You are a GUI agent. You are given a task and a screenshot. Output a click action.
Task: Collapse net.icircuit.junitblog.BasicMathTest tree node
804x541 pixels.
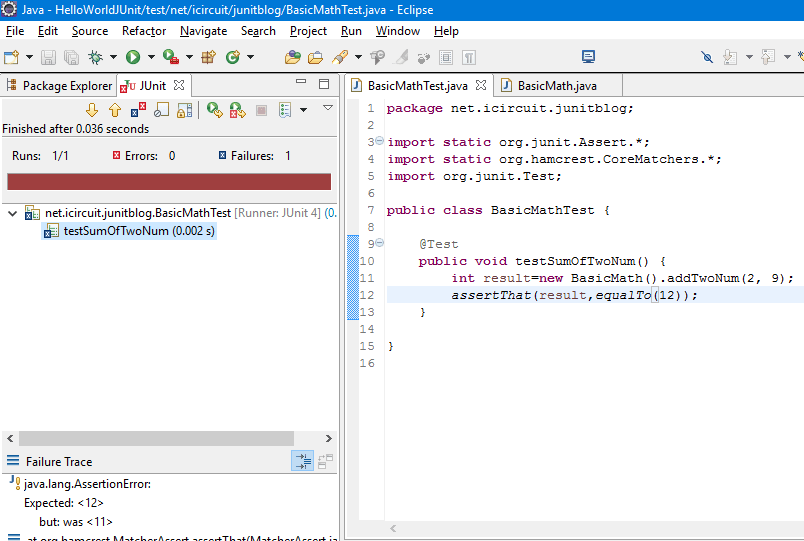pos(12,213)
